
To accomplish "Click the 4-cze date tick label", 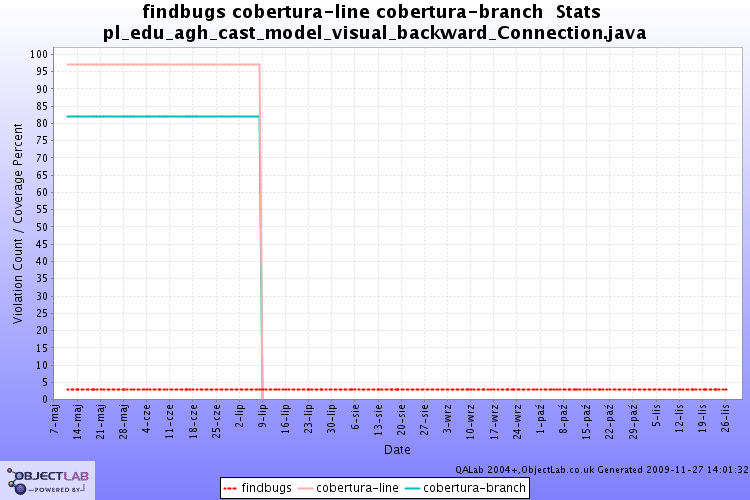I will click(x=147, y=418).
